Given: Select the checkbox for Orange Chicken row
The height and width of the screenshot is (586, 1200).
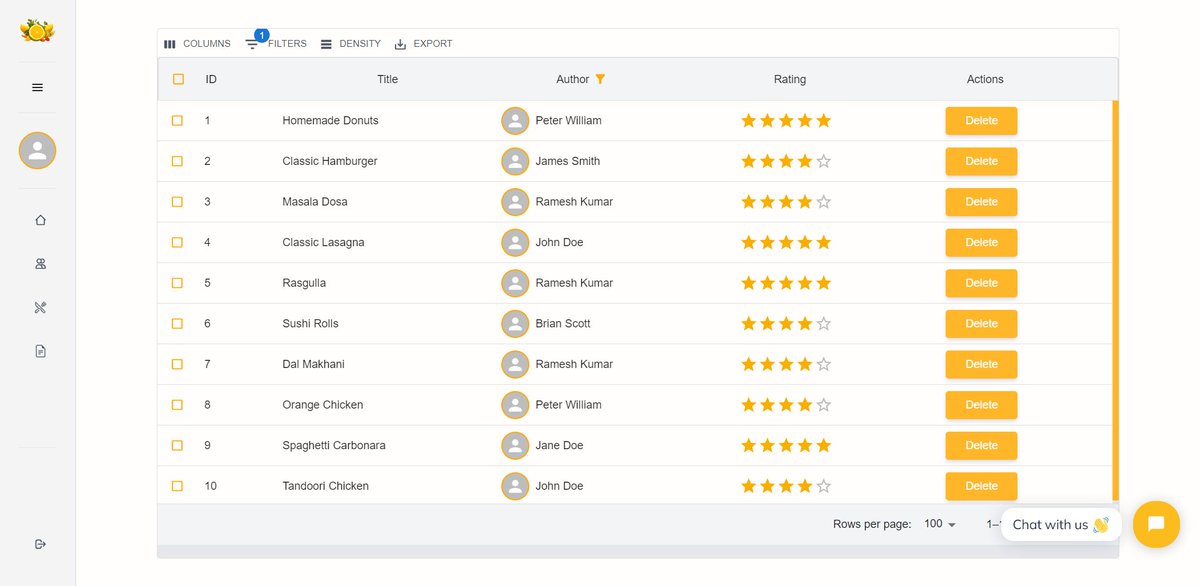Looking at the screenshot, I should (x=177, y=405).
